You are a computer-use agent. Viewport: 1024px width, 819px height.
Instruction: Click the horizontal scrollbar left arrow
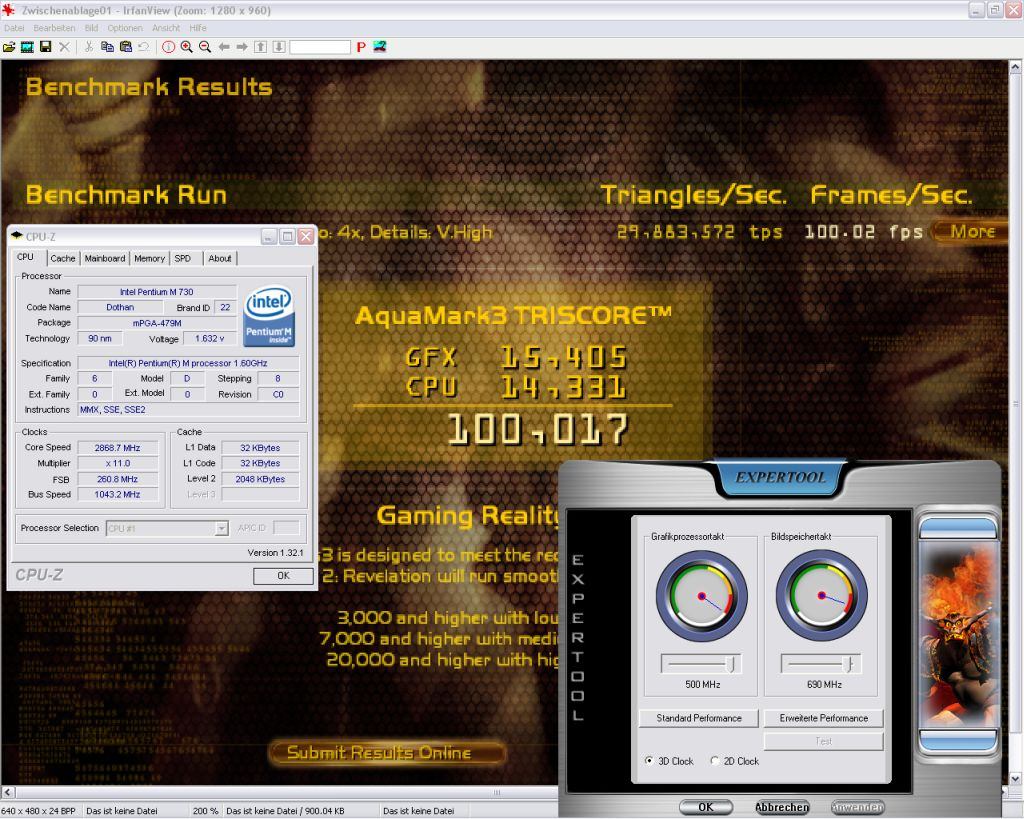(x=7, y=792)
